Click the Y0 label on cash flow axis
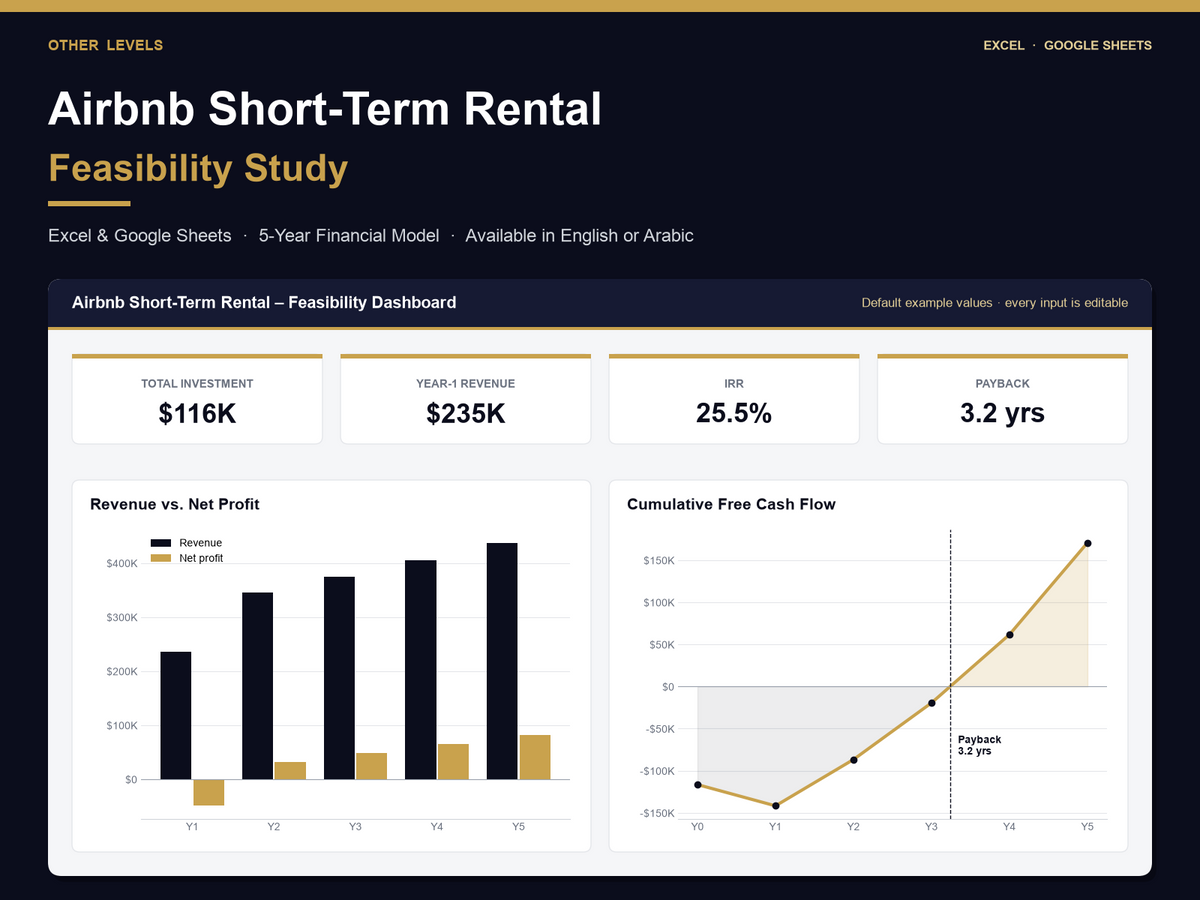The height and width of the screenshot is (900, 1200). point(697,827)
